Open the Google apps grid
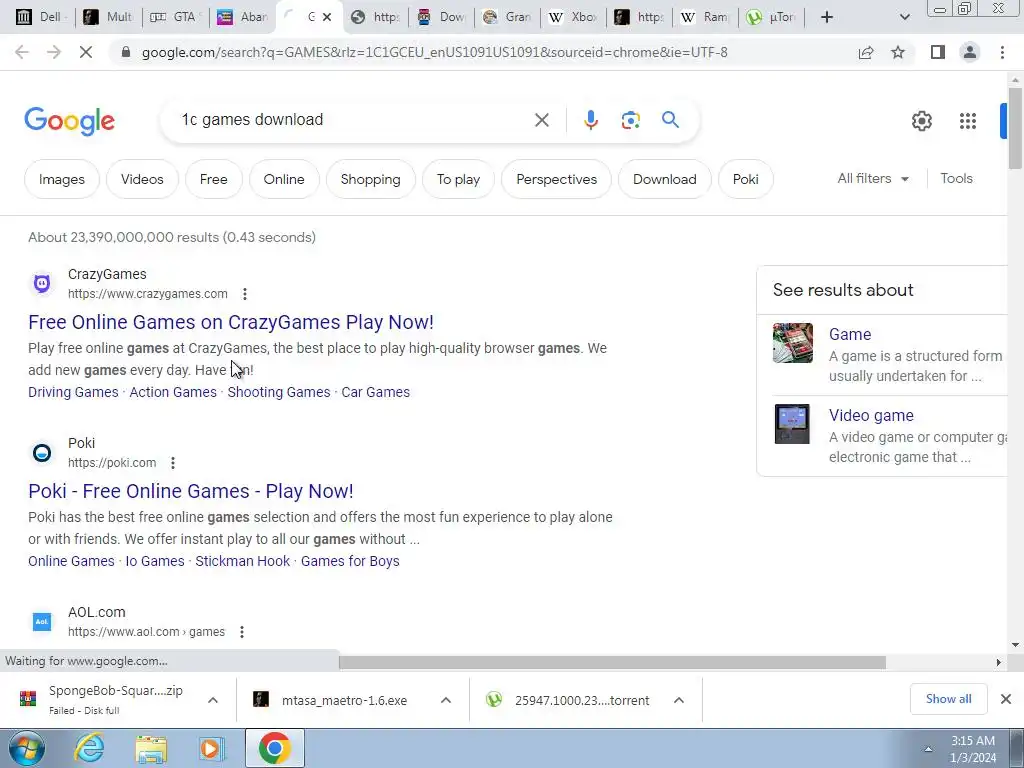The height and width of the screenshot is (768, 1024). pyautogui.click(x=968, y=121)
